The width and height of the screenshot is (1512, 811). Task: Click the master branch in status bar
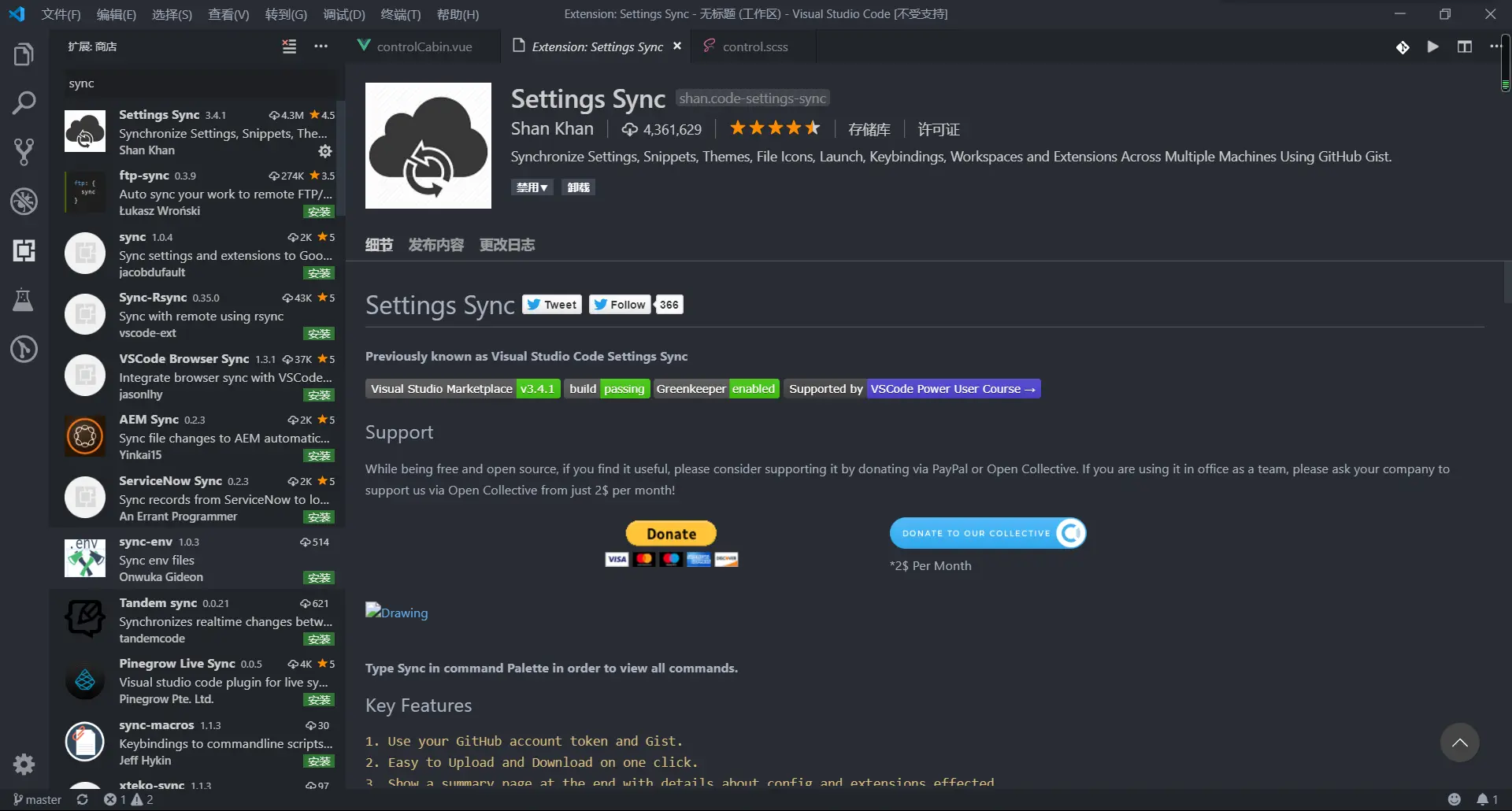(37, 799)
